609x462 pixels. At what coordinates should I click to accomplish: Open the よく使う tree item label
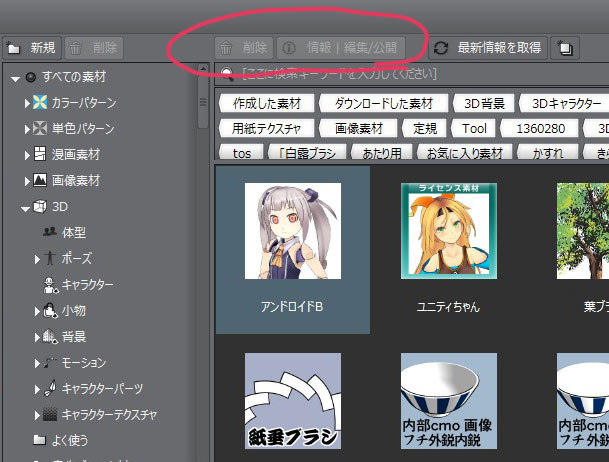[x=70, y=440]
